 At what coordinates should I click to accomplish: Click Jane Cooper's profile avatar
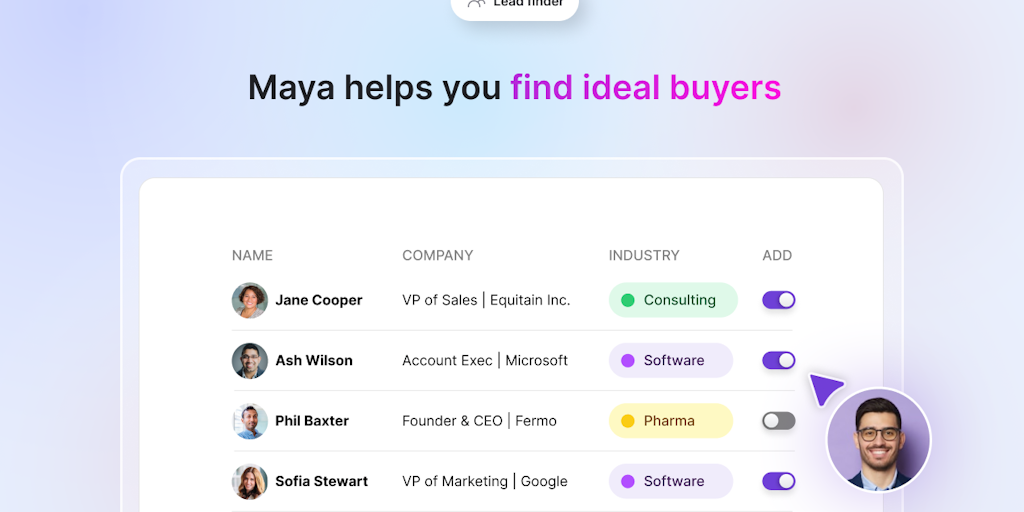coord(249,300)
